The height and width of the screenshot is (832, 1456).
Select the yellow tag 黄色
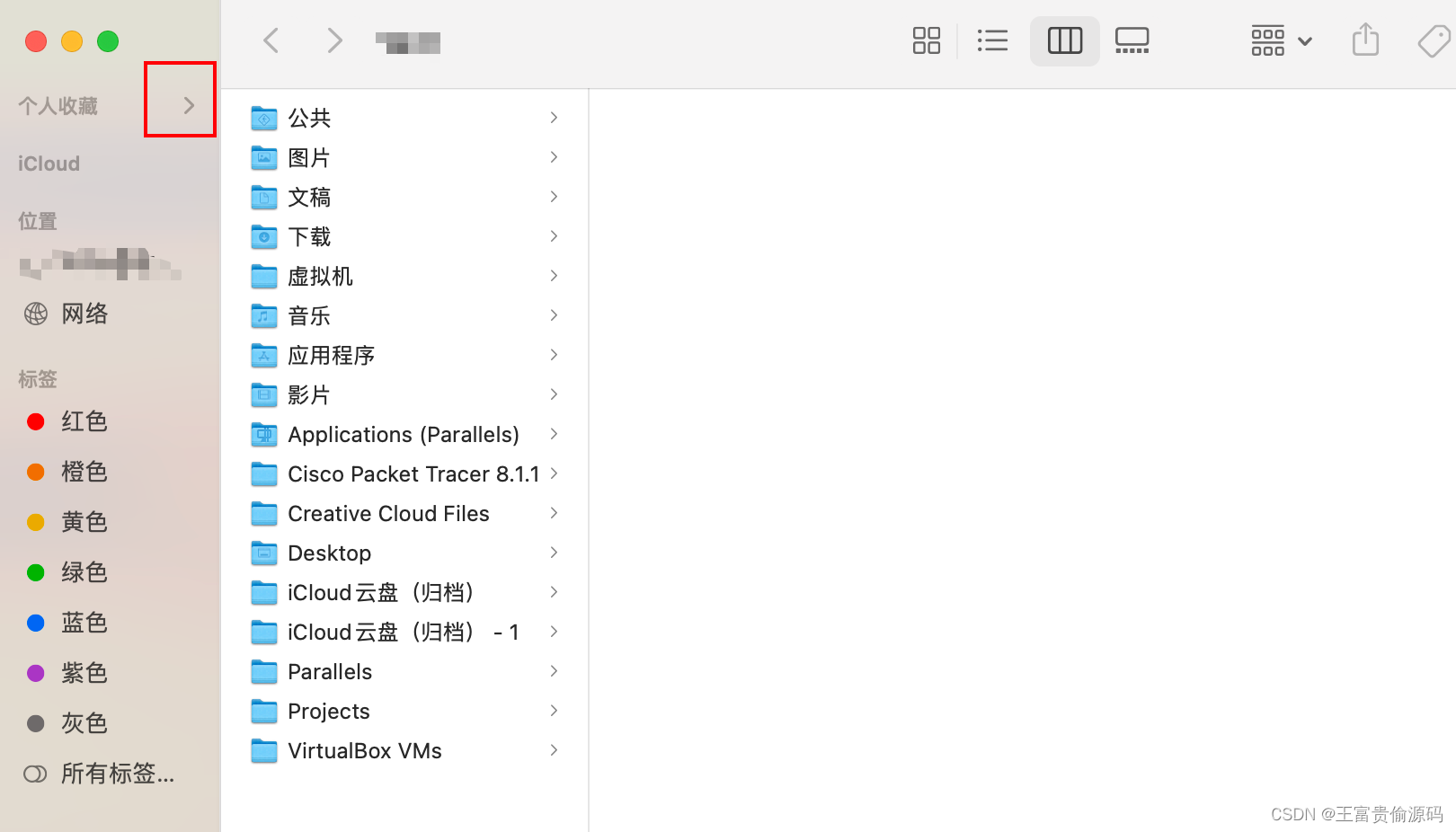[84, 522]
